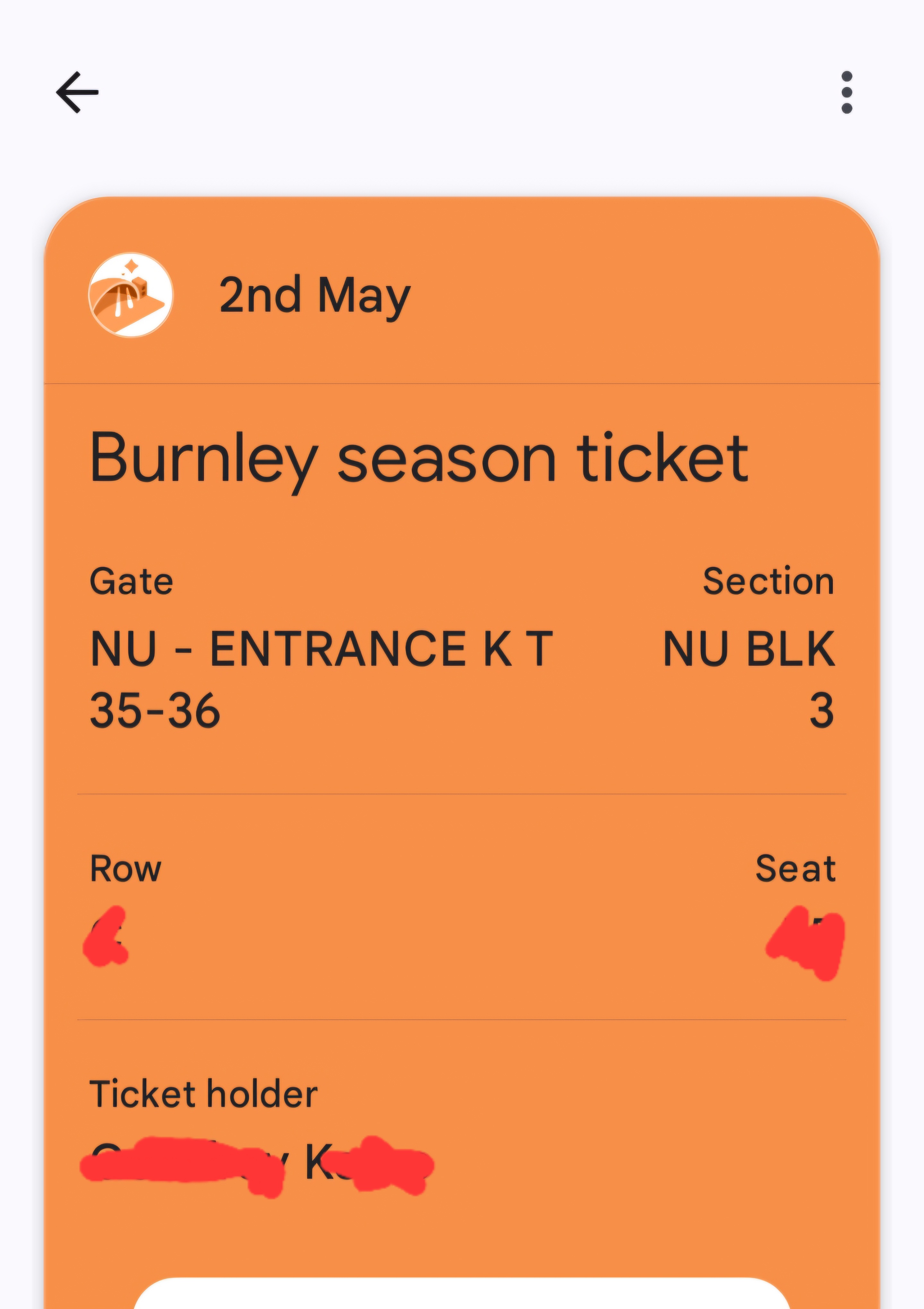Tap the Ticket holder label
The width and height of the screenshot is (924, 1309).
click(203, 1094)
